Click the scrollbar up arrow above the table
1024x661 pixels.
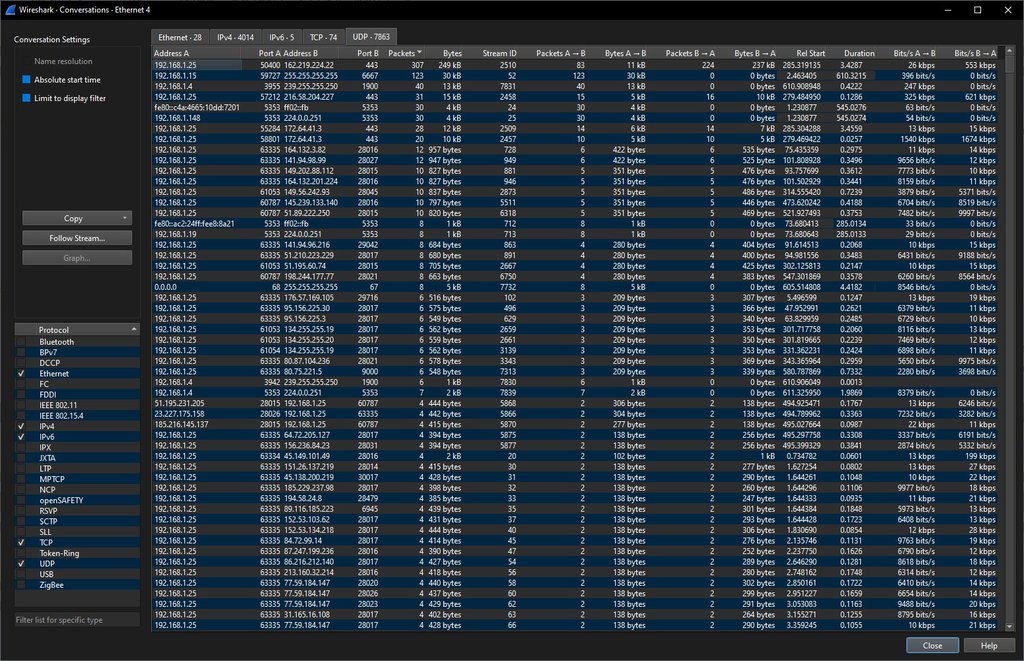(x=1010, y=51)
